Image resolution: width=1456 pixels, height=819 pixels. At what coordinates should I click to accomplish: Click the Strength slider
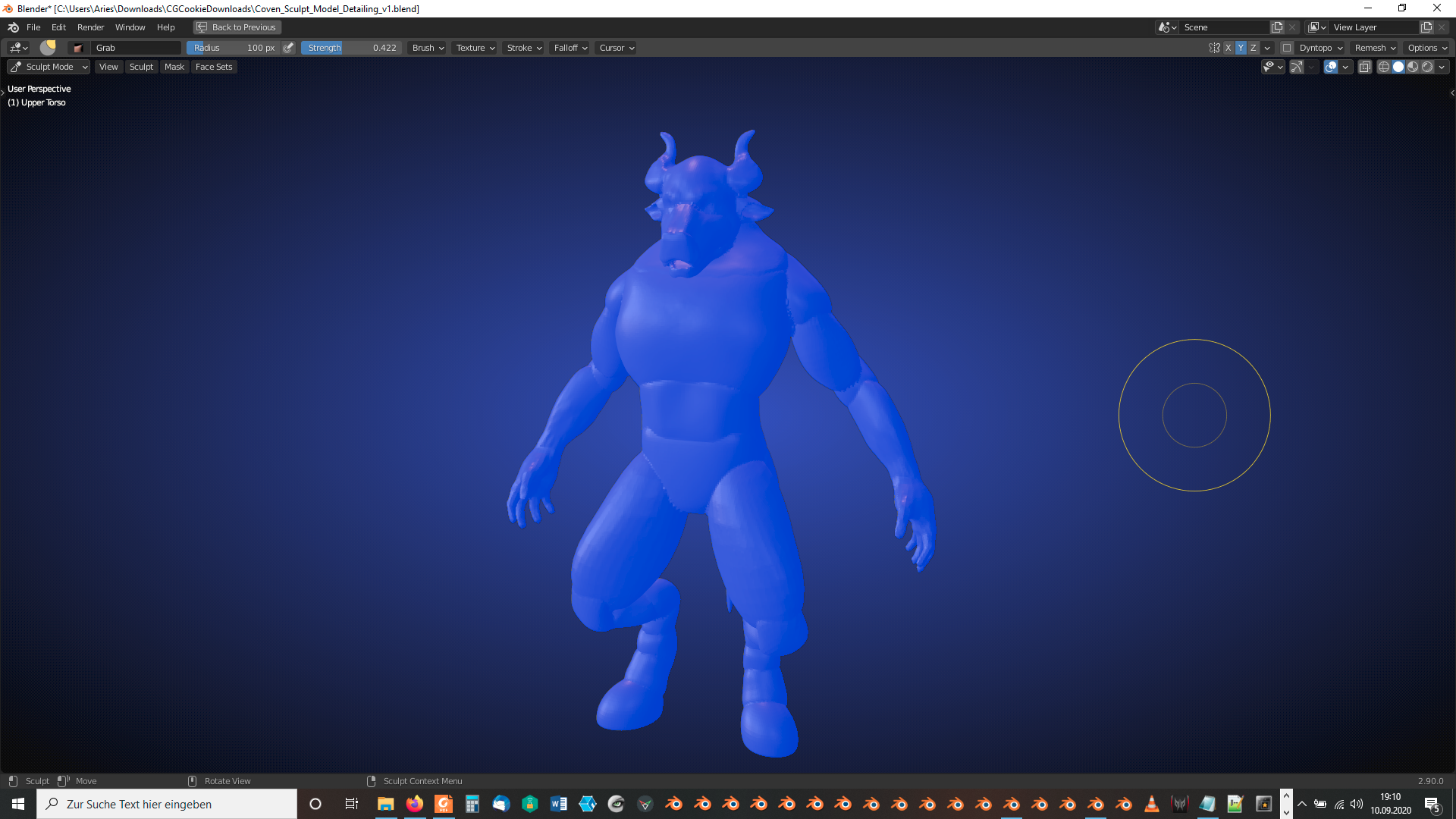pos(351,48)
